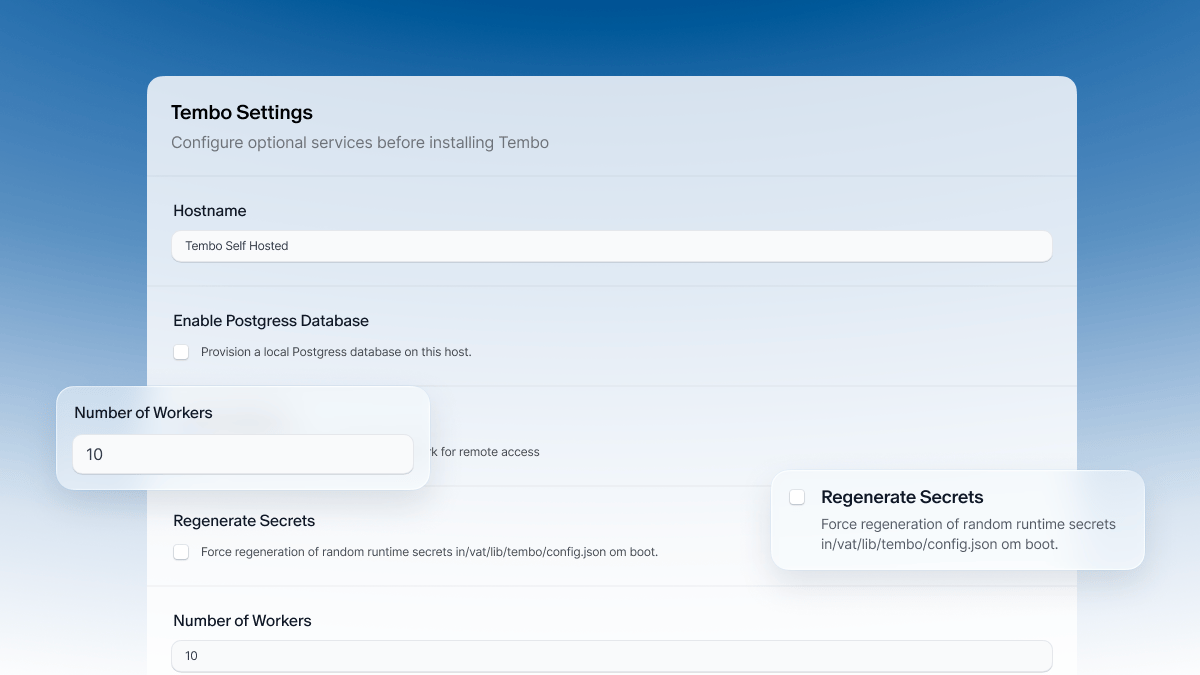Click the 'Regenerate Secrets' title in floating card

click(902, 497)
